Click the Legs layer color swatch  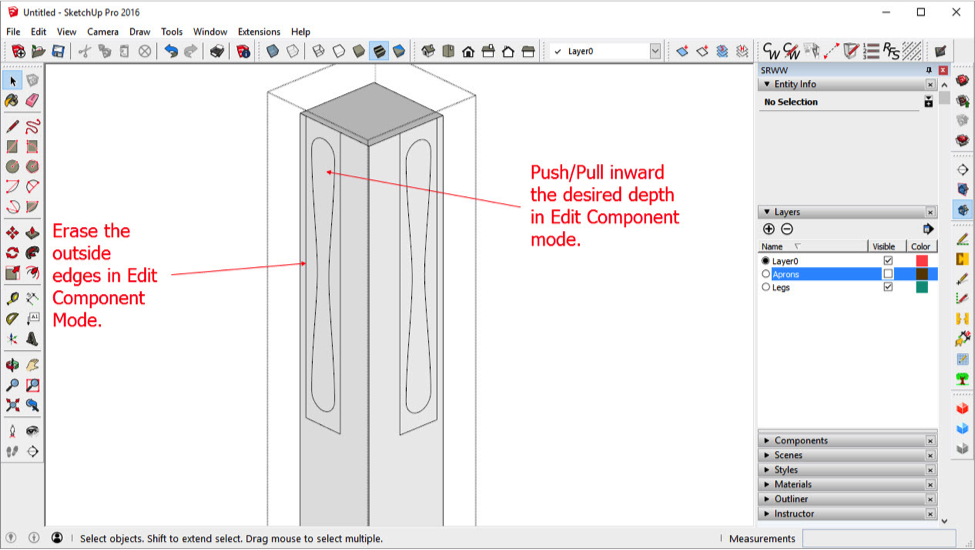tap(921, 287)
